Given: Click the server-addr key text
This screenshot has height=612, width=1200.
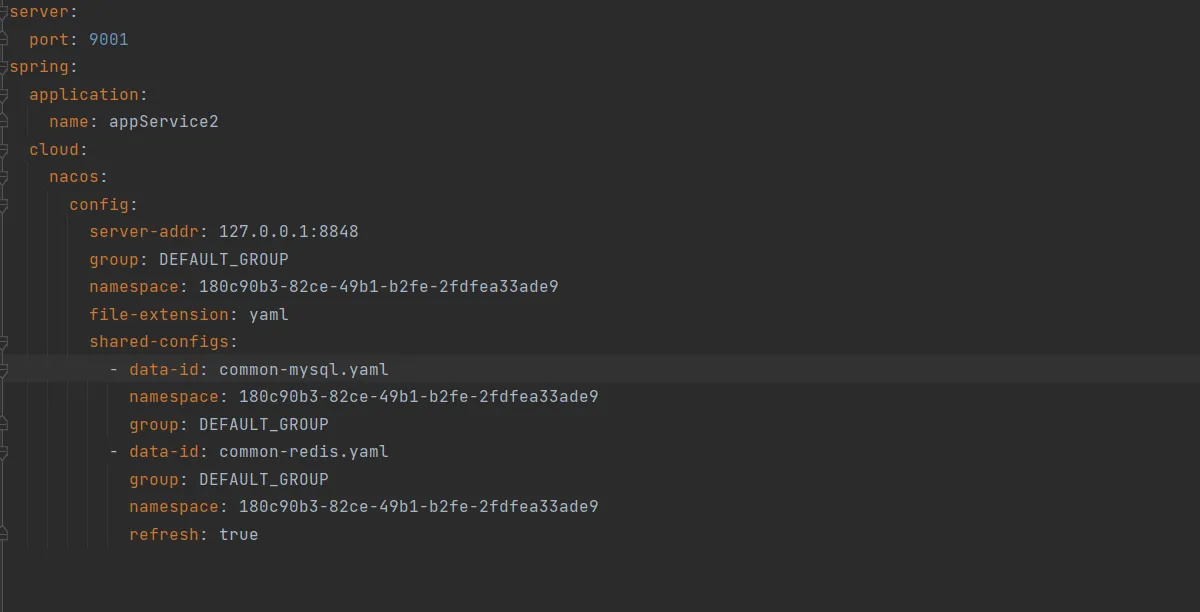Looking at the screenshot, I should click(x=143, y=232).
